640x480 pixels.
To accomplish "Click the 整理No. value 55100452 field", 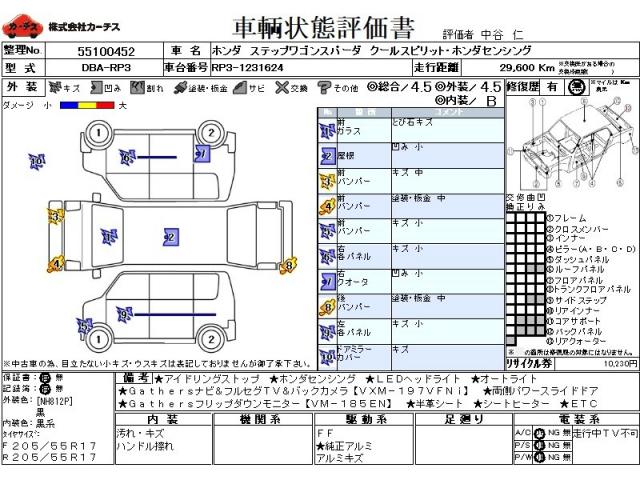I will click(x=105, y=49).
